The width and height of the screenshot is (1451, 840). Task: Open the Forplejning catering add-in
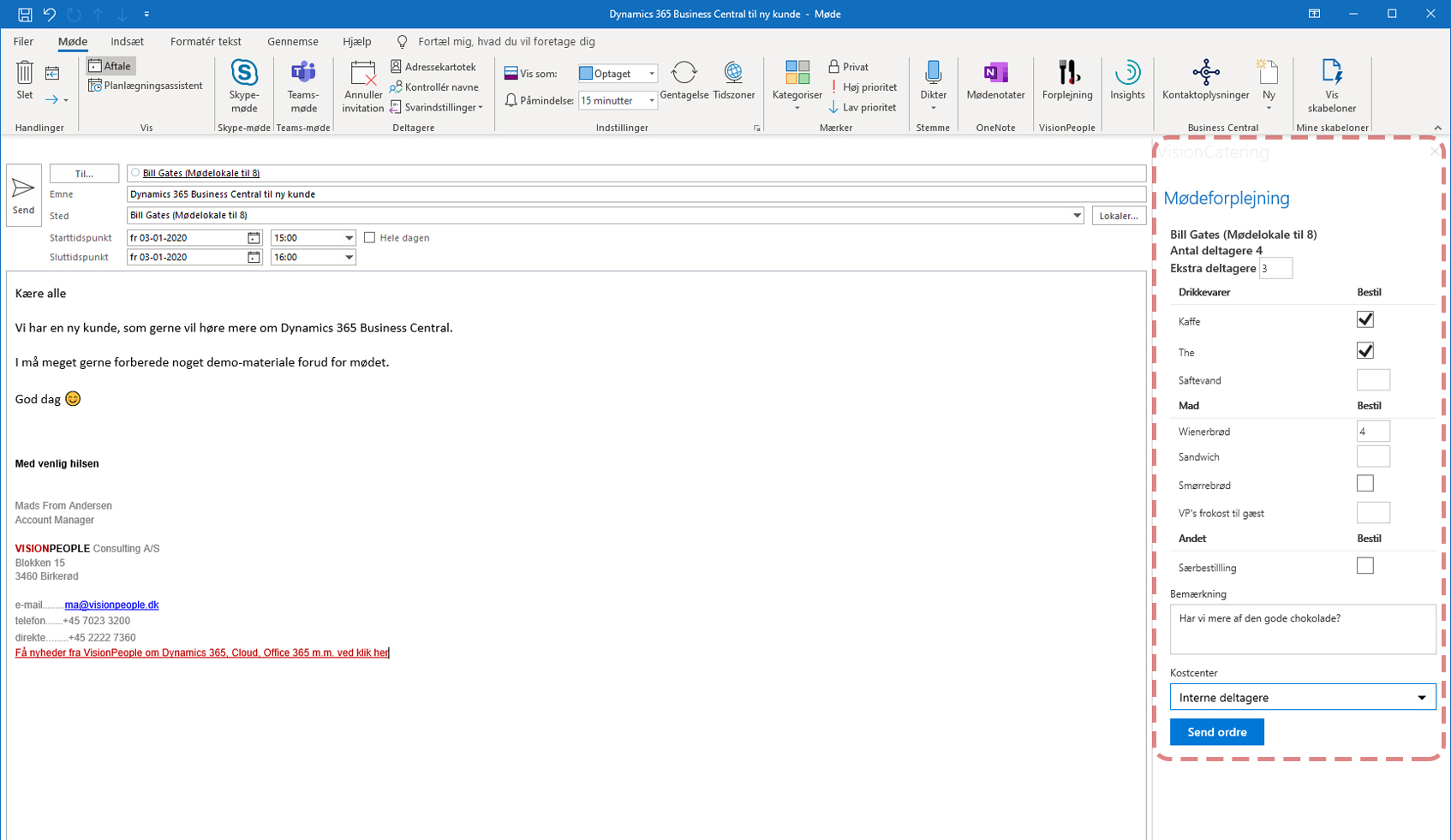(x=1067, y=81)
